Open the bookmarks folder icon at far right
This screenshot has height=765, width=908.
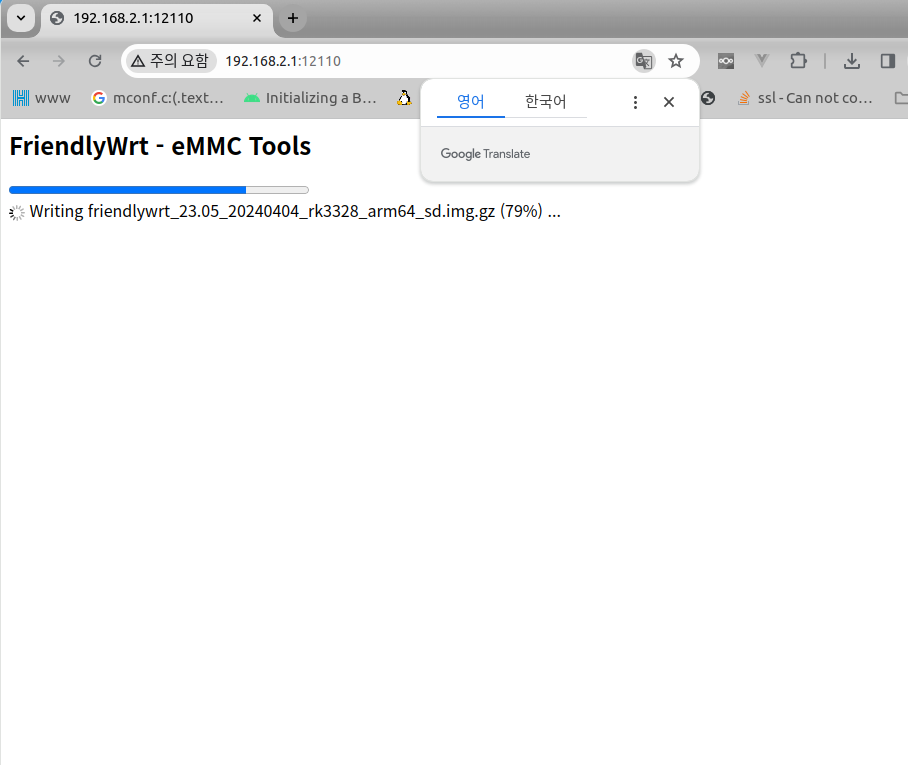(901, 98)
